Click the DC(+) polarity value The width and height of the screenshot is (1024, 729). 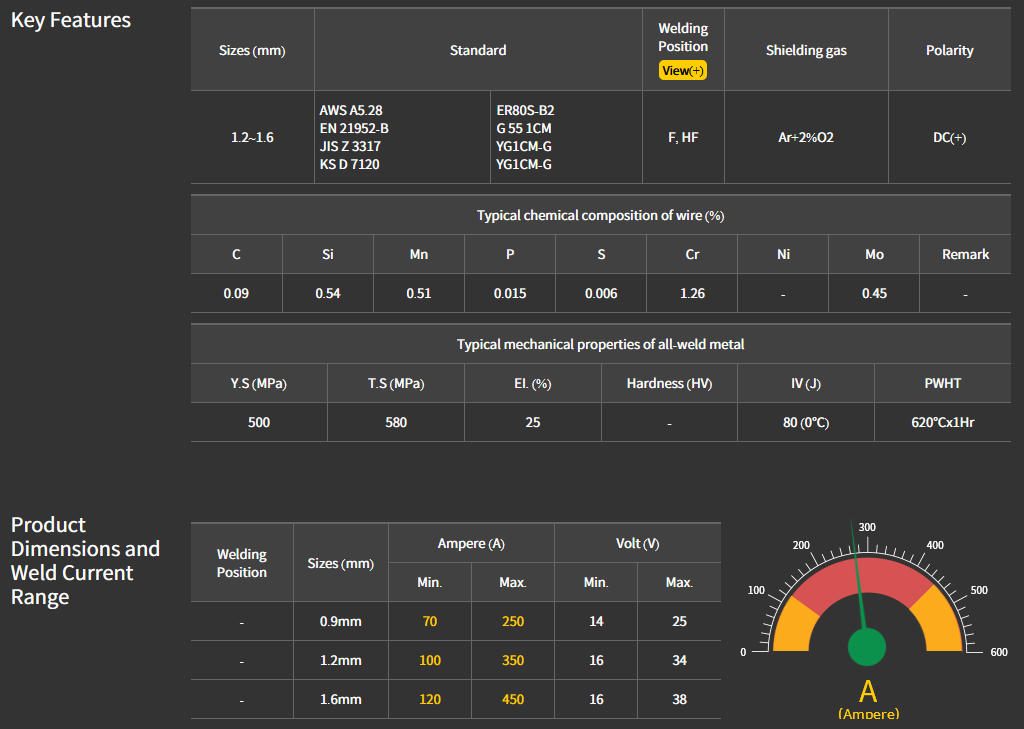pyautogui.click(x=949, y=137)
